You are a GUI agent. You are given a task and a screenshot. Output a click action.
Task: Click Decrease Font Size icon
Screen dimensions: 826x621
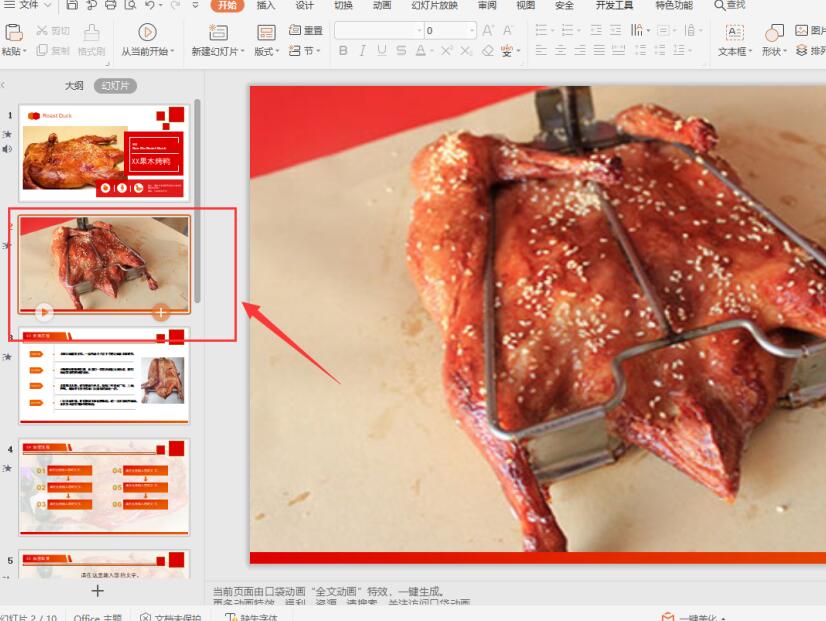(x=508, y=31)
